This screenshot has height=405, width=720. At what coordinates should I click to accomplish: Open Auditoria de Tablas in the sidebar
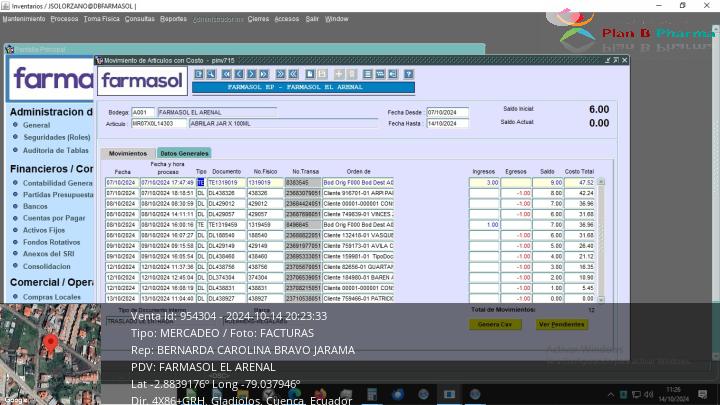[x=56, y=150]
